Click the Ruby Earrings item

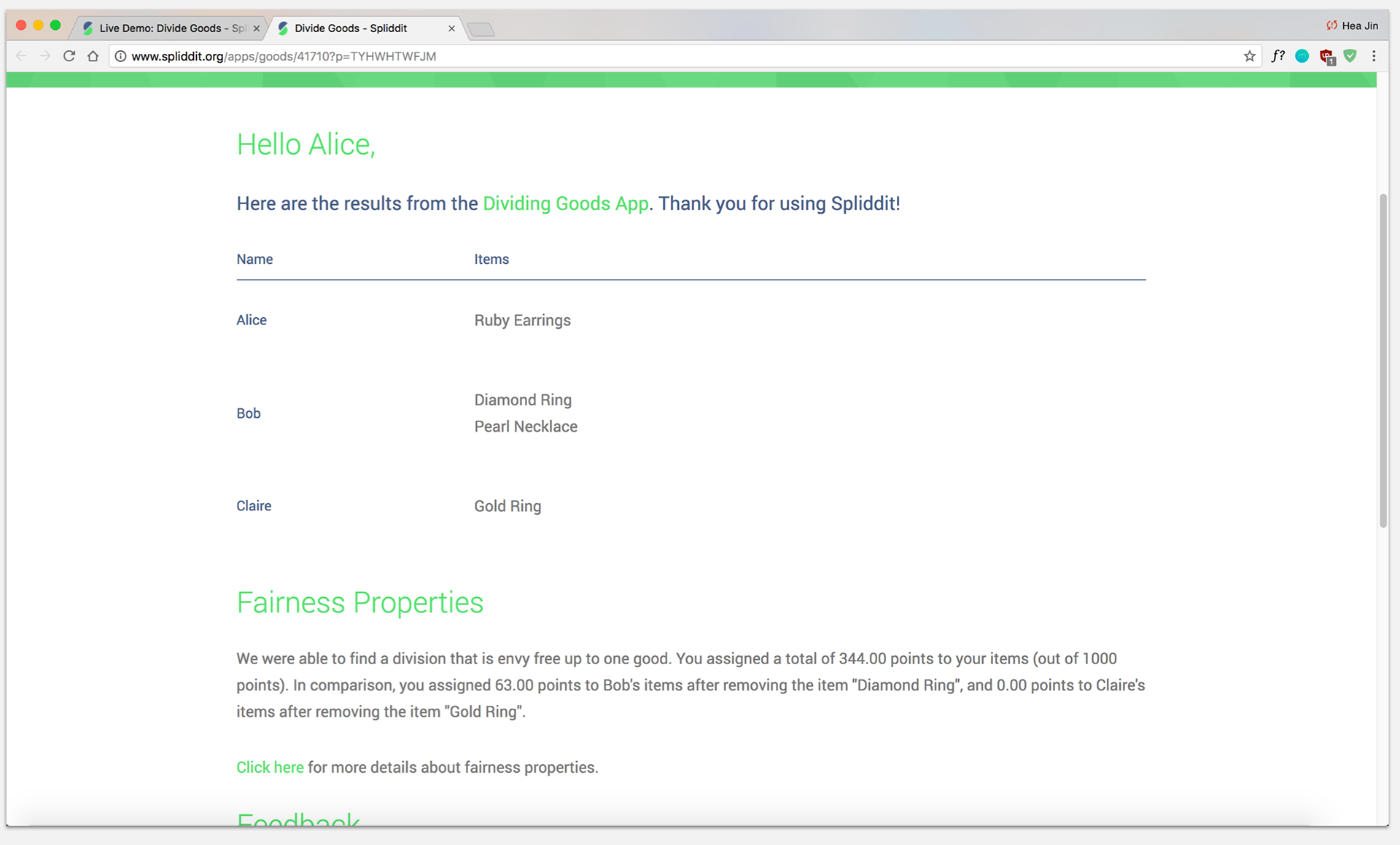(x=523, y=321)
